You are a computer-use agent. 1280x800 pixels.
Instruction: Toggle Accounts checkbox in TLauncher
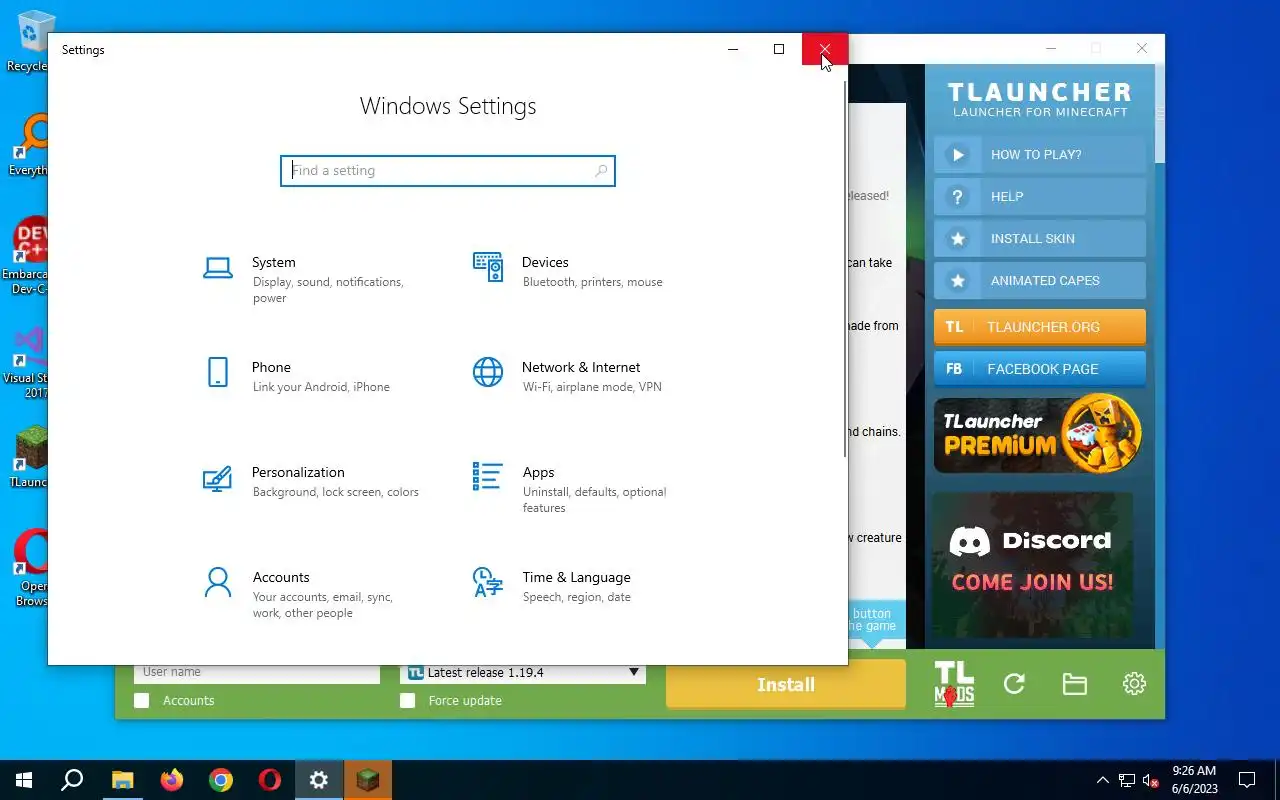pyautogui.click(x=142, y=701)
